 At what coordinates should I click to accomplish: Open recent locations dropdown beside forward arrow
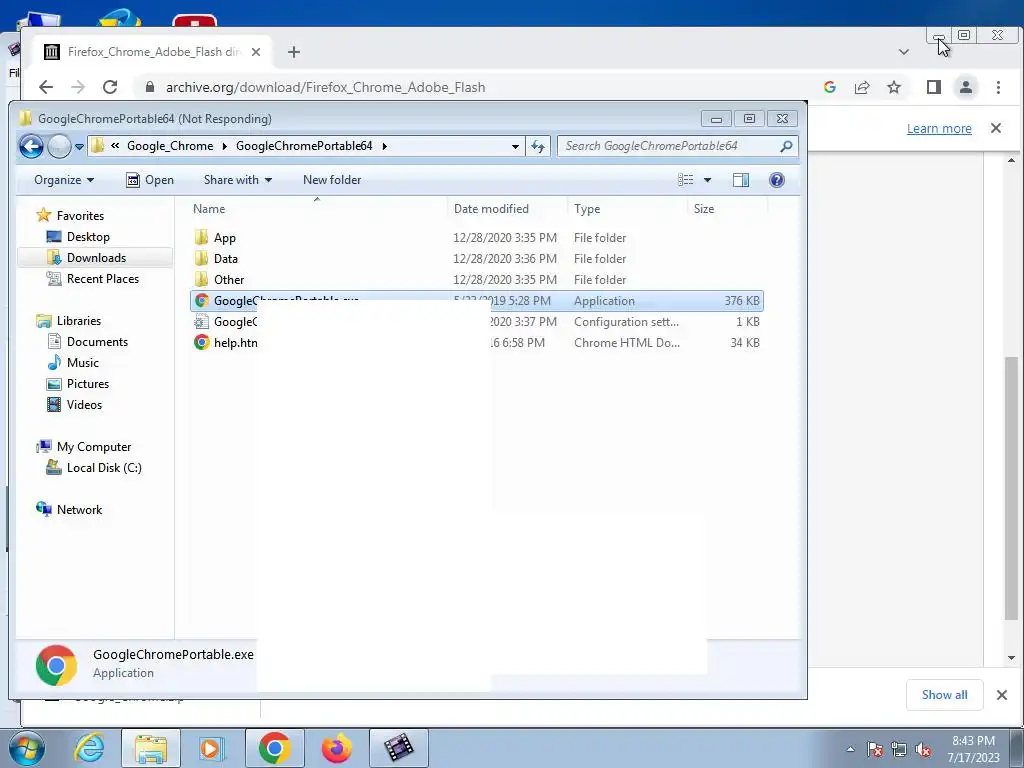tap(79, 147)
